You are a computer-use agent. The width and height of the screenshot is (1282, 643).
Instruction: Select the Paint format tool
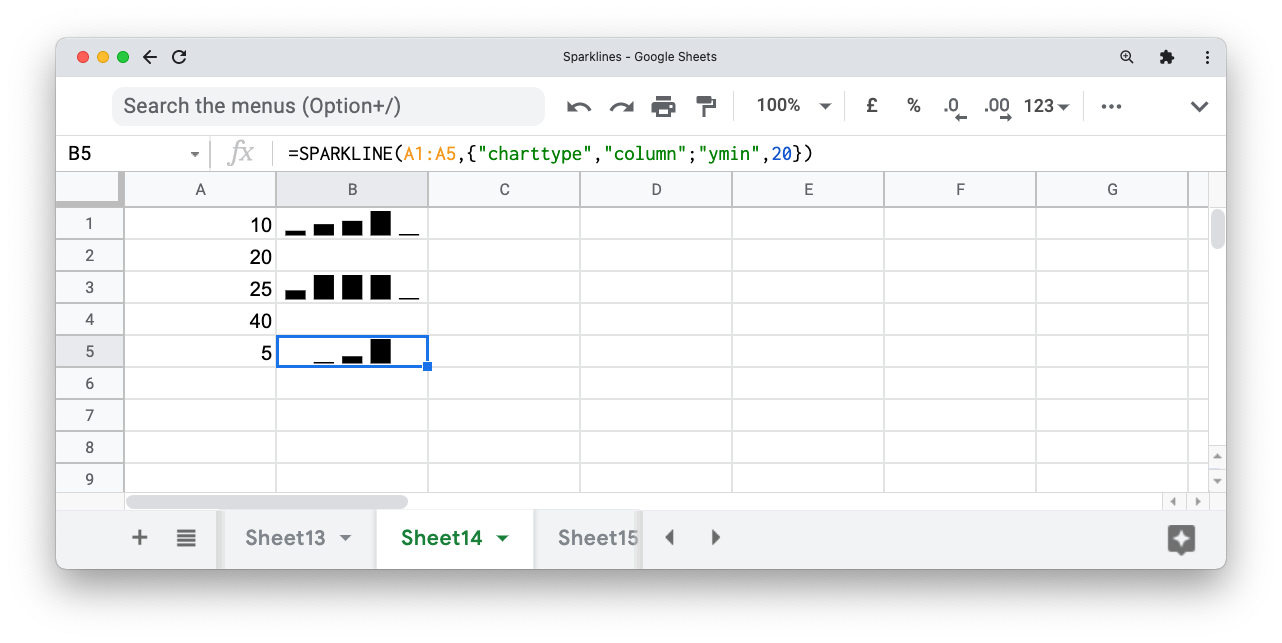pyautogui.click(x=706, y=105)
